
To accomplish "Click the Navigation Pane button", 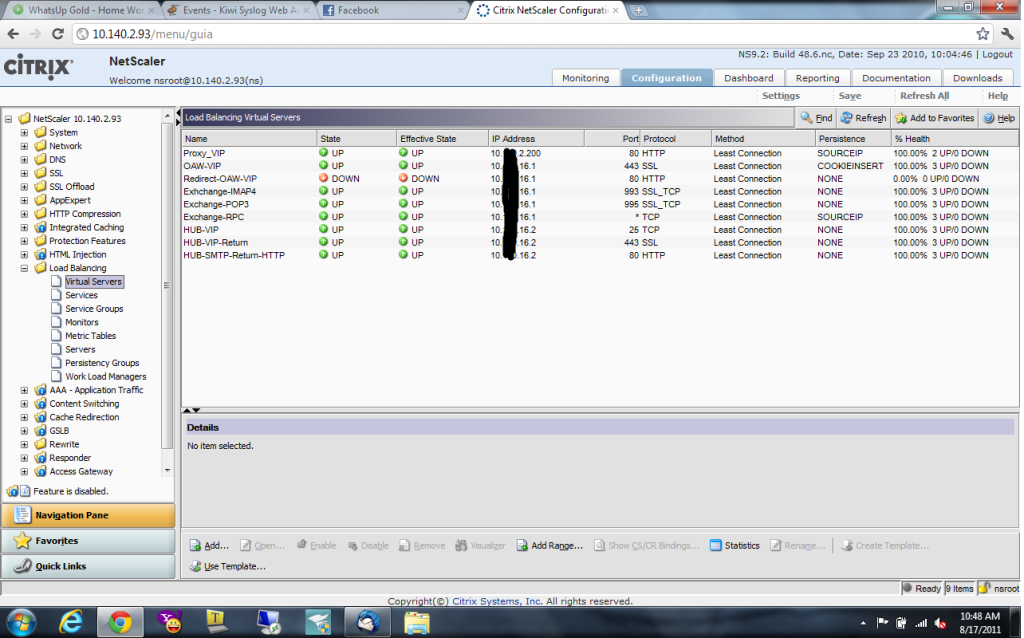I will point(88,515).
